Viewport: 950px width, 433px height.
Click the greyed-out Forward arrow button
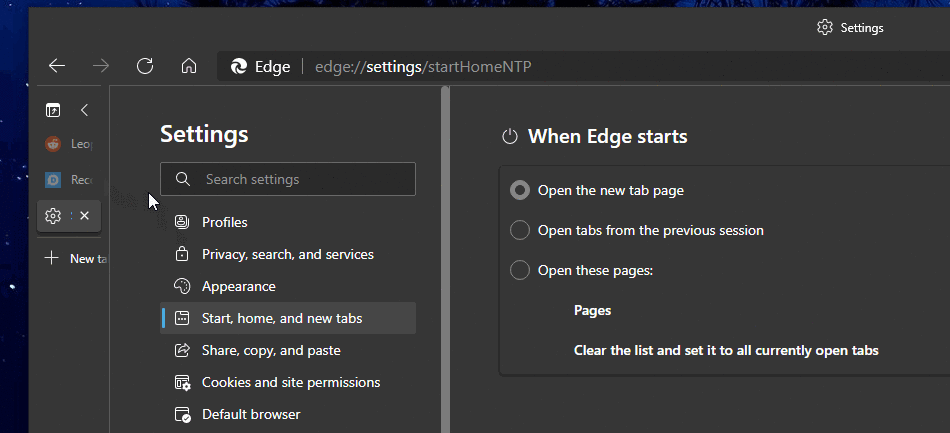point(101,66)
